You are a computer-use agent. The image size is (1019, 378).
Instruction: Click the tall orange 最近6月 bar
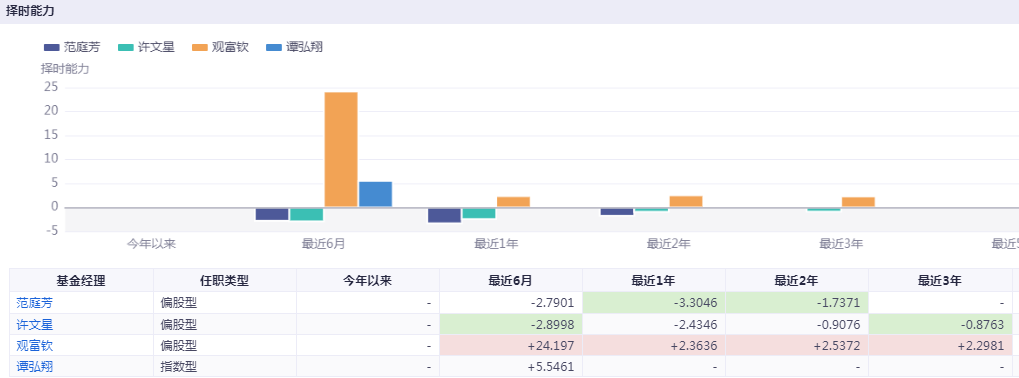pyautogui.click(x=341, y=149)
